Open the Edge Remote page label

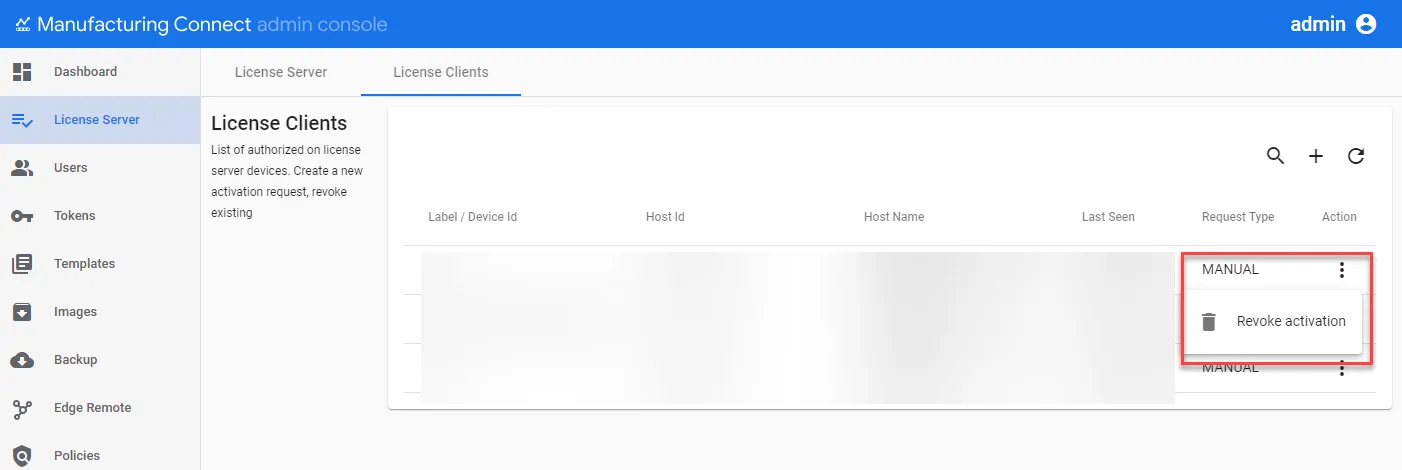(92, 408)
